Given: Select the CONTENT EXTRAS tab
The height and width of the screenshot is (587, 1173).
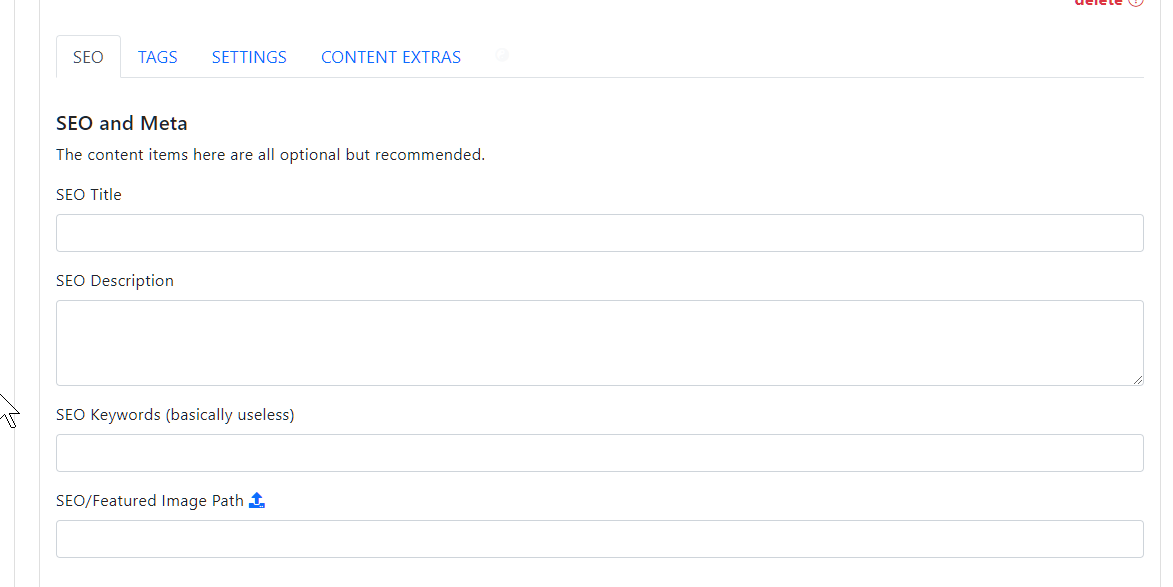Looking at the screenshot, I should point(391,57).
